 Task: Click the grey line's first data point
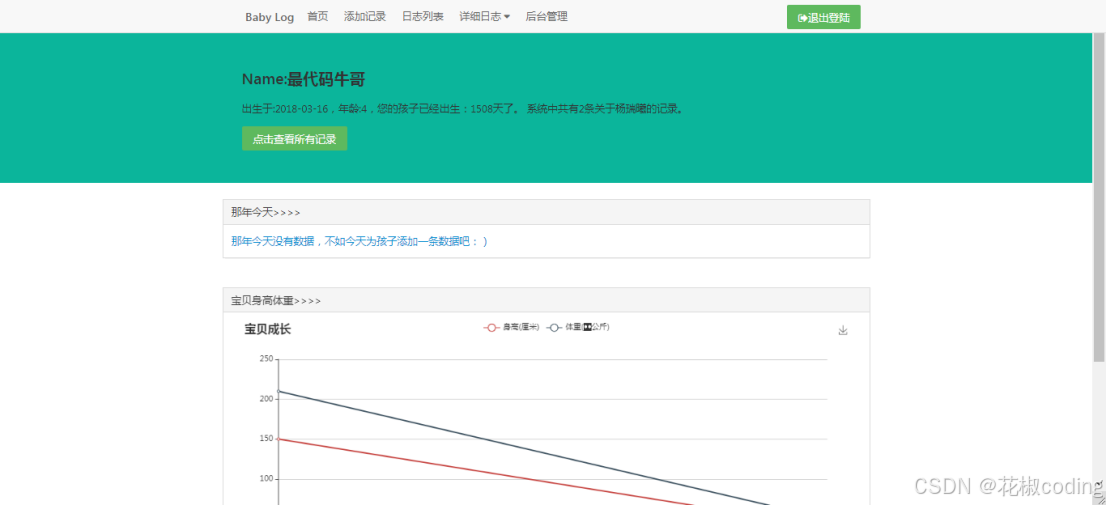tap(278, 391)
